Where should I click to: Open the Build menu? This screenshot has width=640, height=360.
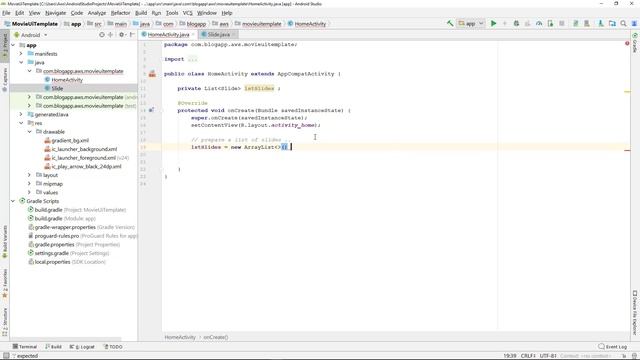(x=141, y=13)
